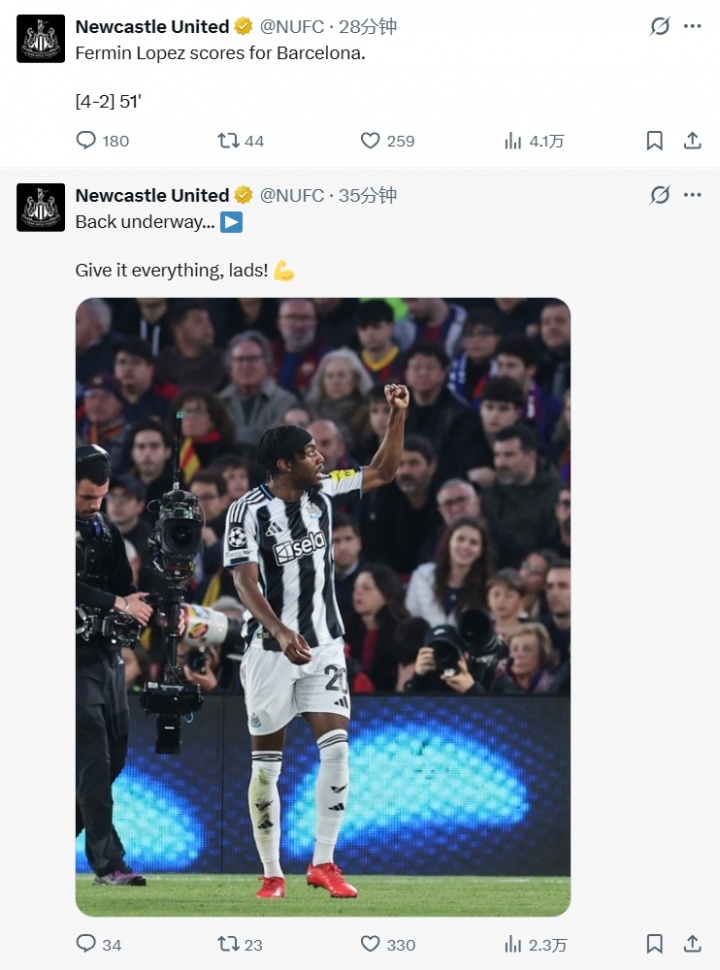Like the Fermin Lopez goal tweet
Viewport: 720px width, 970px height.
click(x=371, y=141)
